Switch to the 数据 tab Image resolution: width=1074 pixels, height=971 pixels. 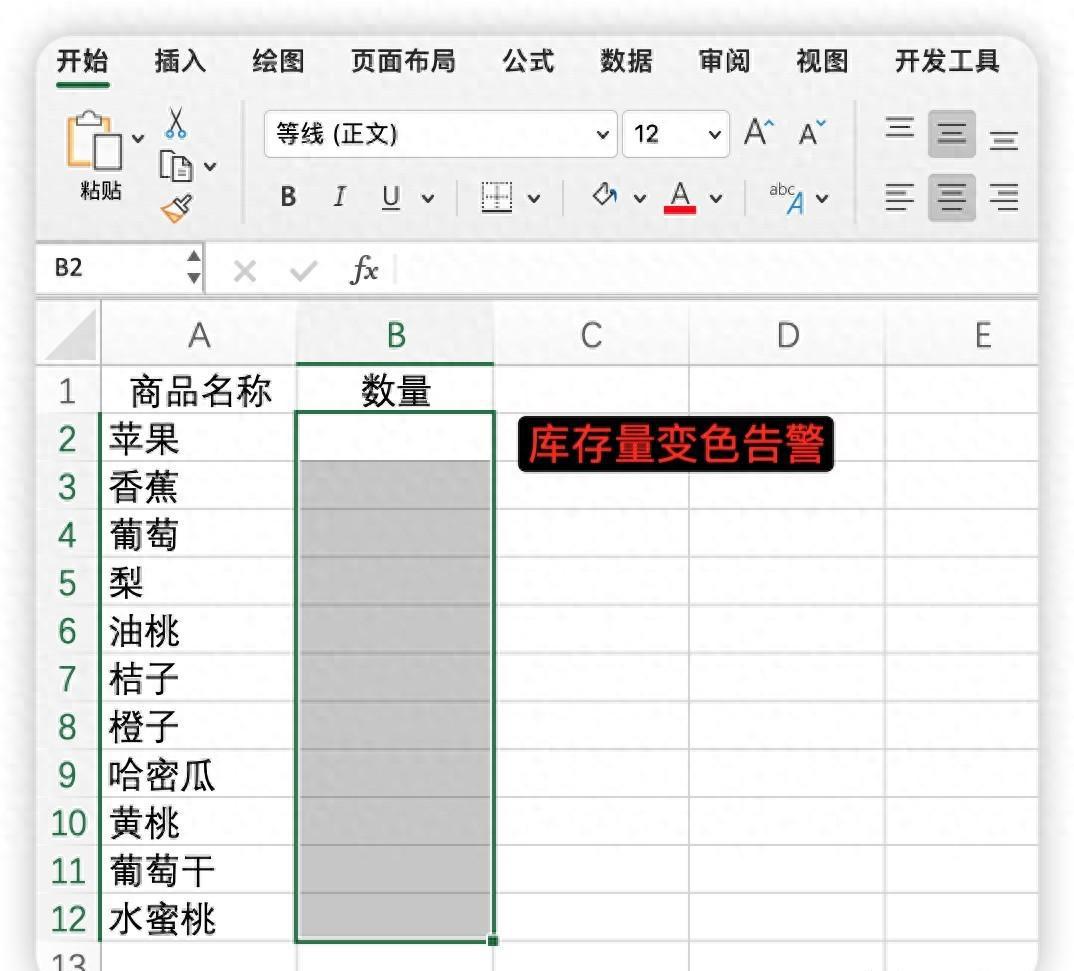(x=626, y=61)
